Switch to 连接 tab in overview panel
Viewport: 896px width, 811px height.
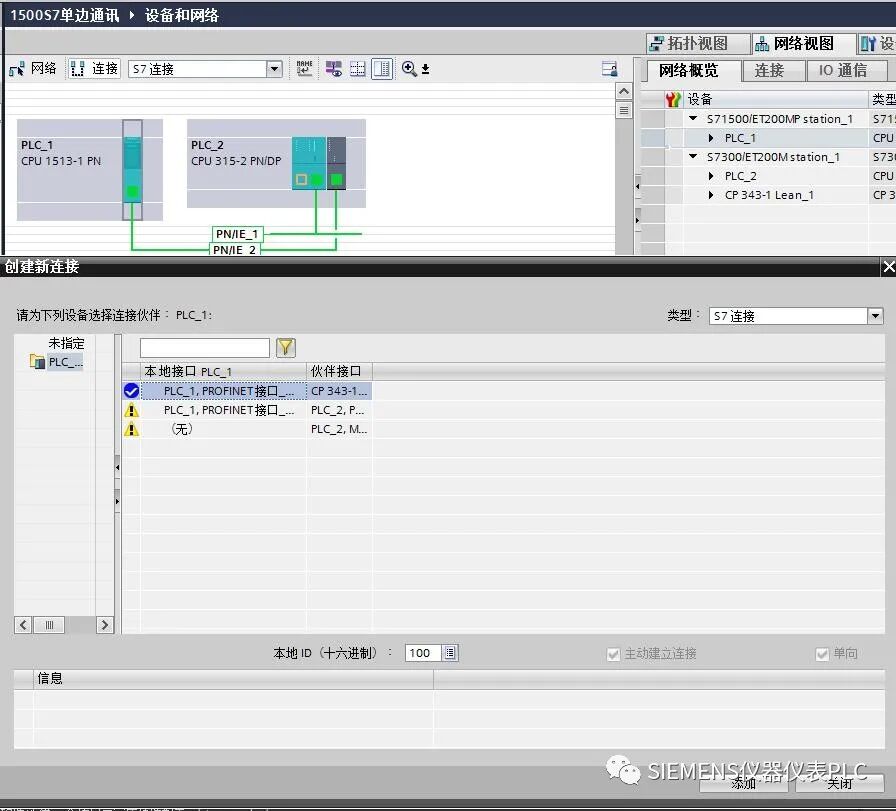773,70
